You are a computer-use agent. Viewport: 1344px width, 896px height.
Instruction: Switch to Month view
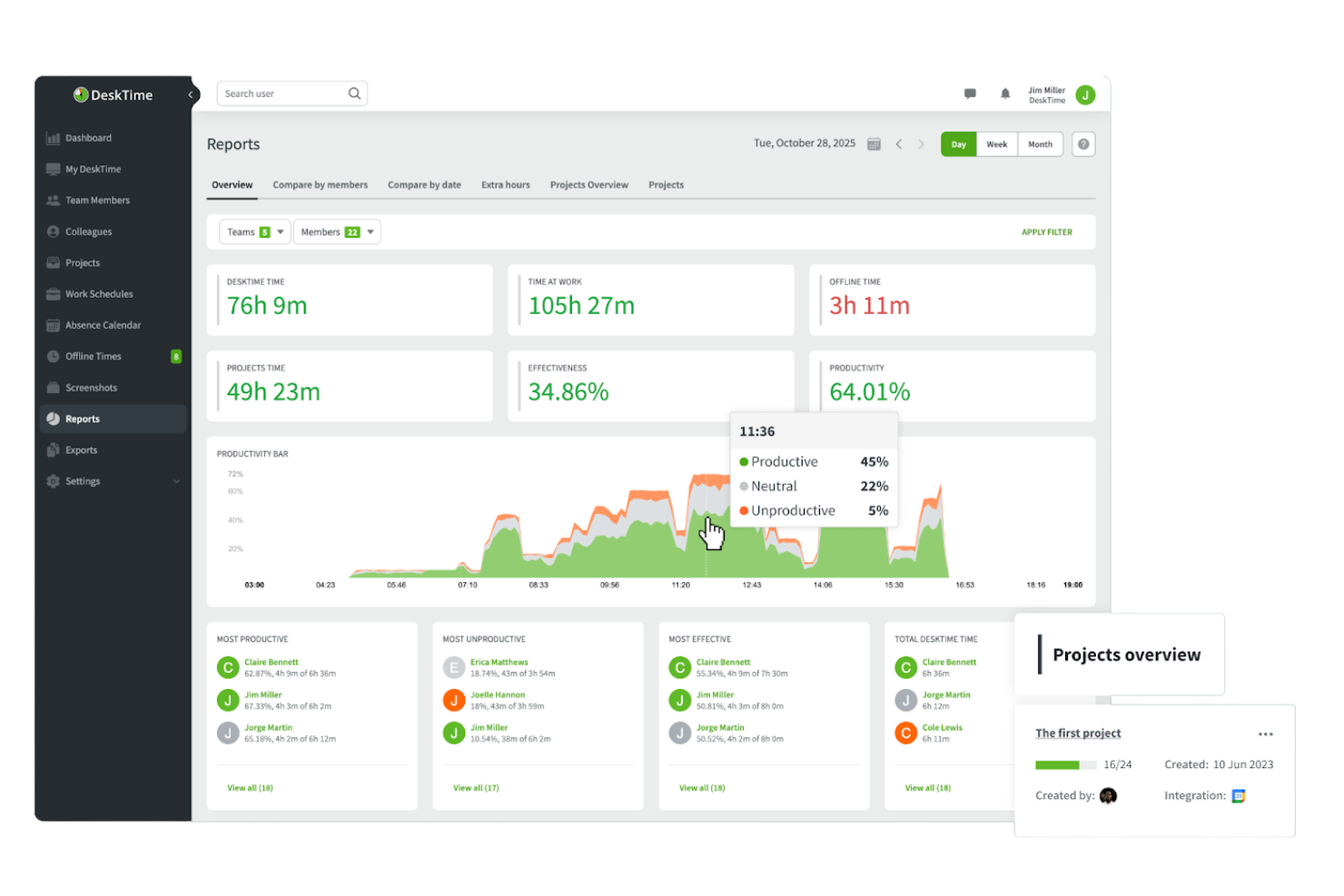coord(1040,143)
